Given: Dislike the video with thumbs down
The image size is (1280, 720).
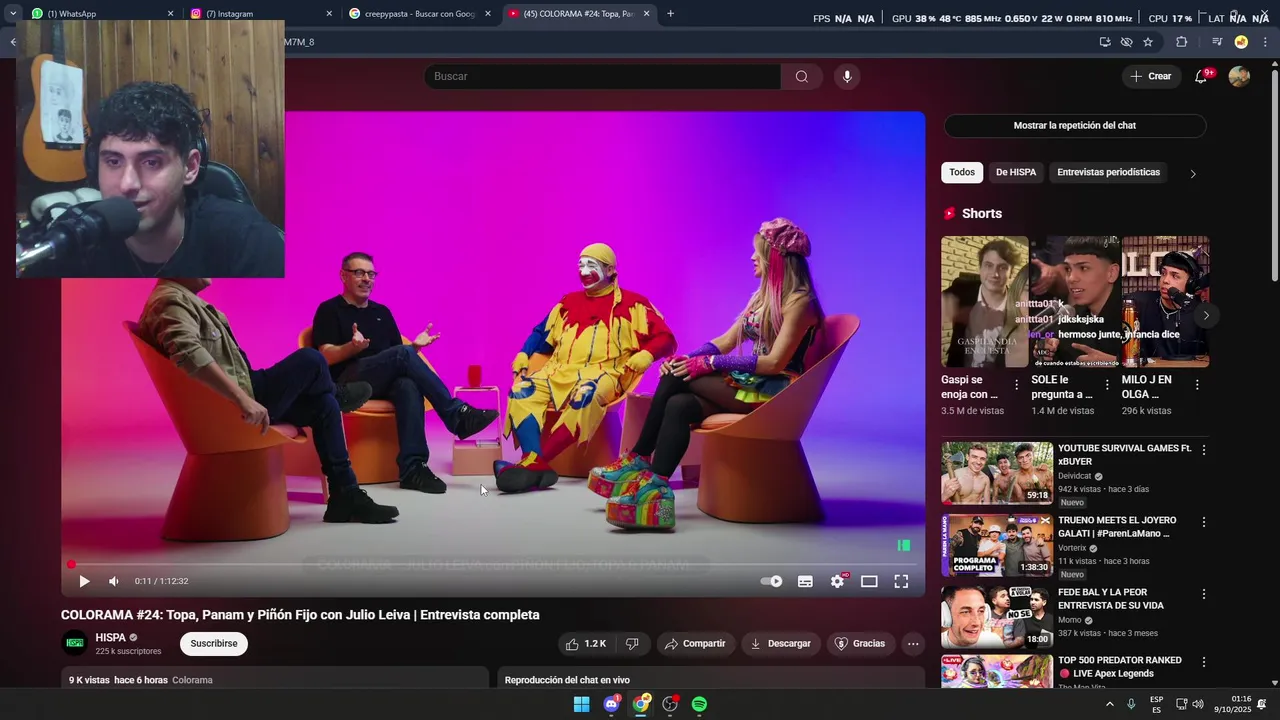Looking at the screenshot, I should tap(632, 644).
